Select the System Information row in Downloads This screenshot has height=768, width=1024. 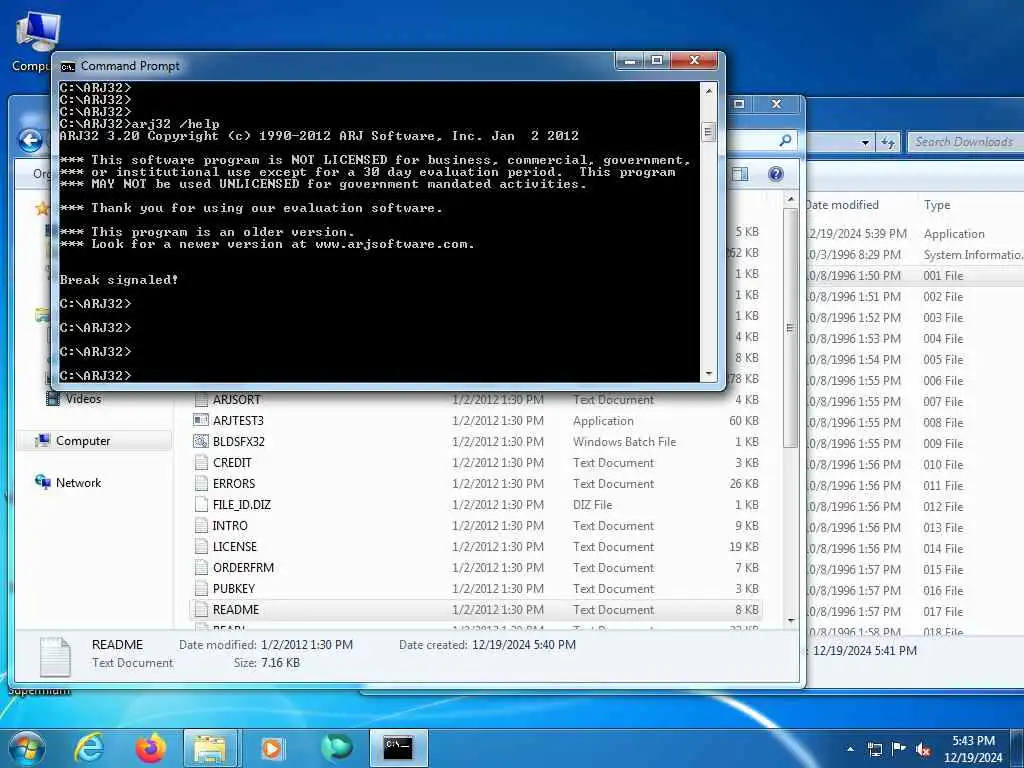(914, 255)
